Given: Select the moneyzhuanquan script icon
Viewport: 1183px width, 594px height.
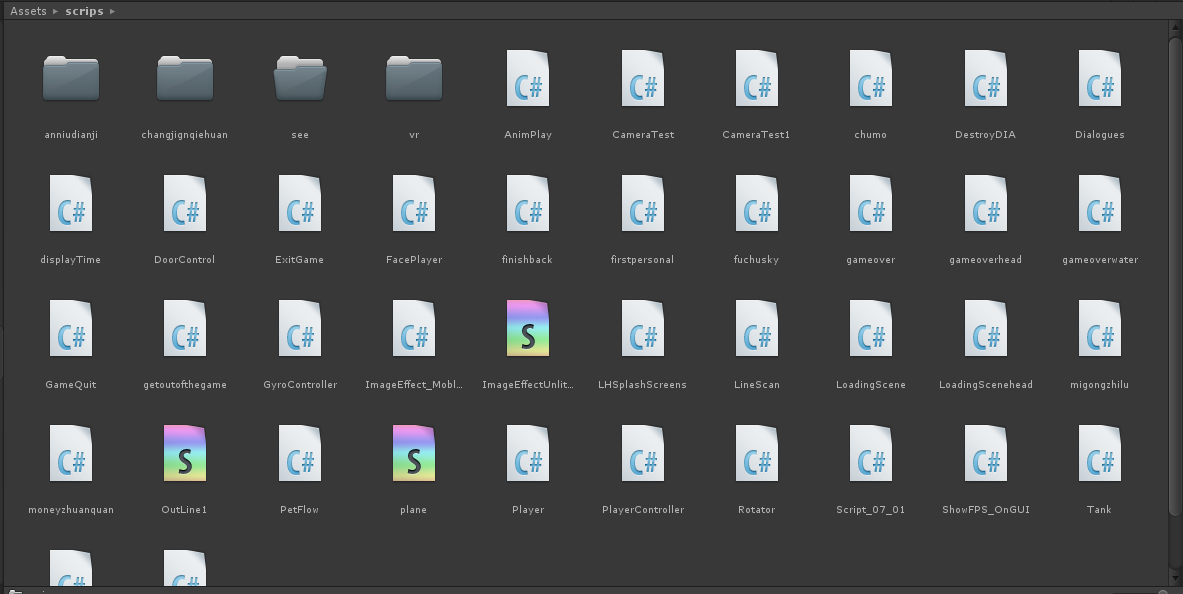Looking at the screenshot, I should click(71, 454).
